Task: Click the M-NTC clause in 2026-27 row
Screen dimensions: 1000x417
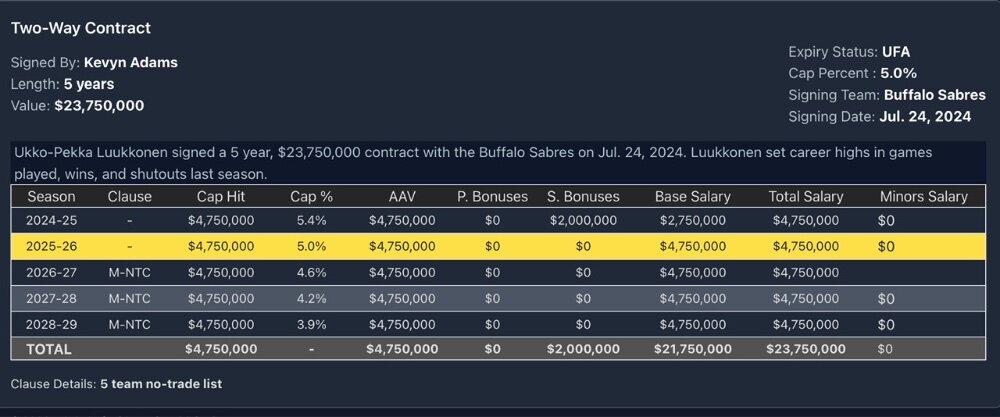Action: [129, 271]
